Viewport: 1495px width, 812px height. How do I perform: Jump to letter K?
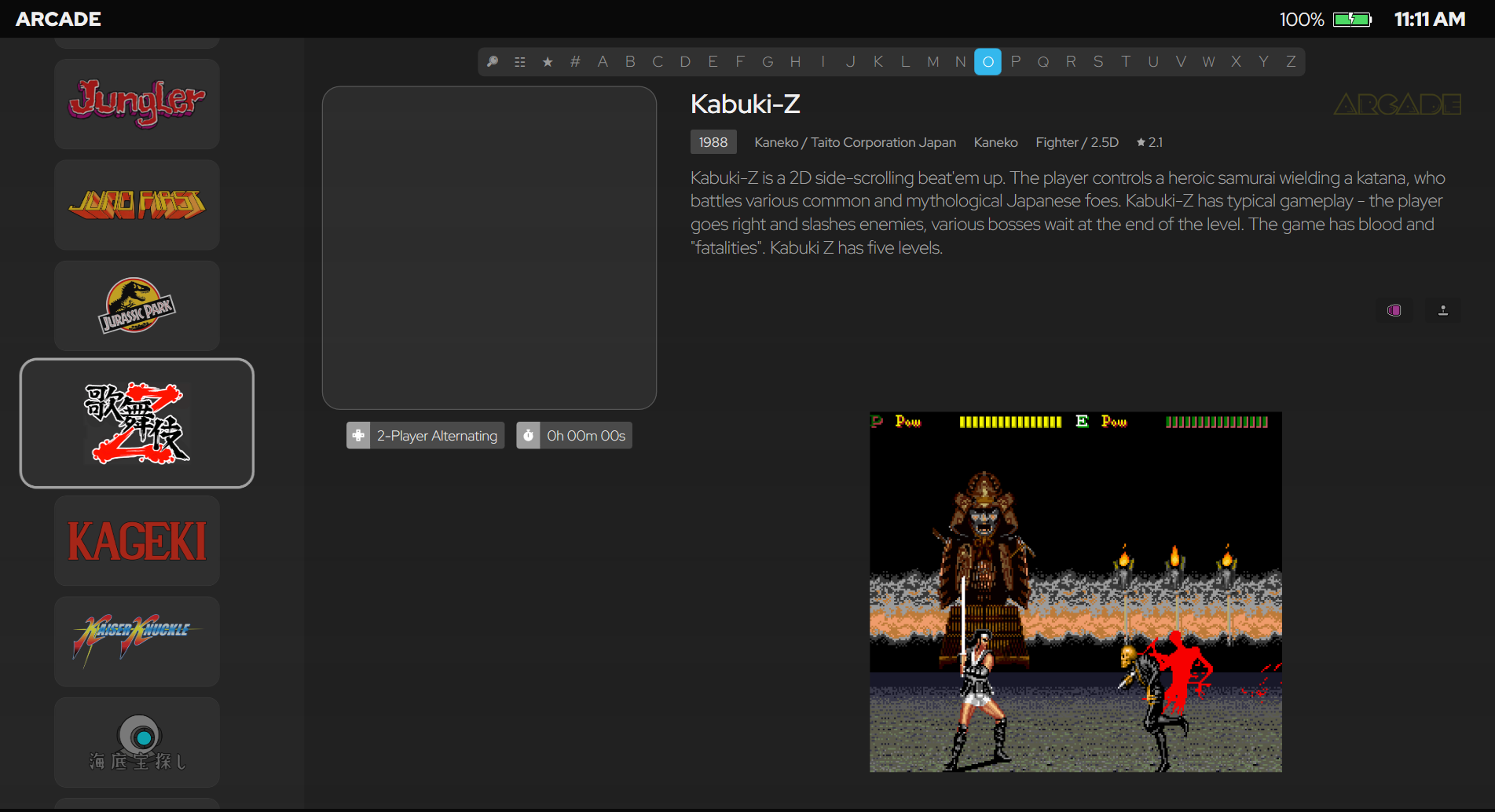pyautogui.click(x=878, y=62)
